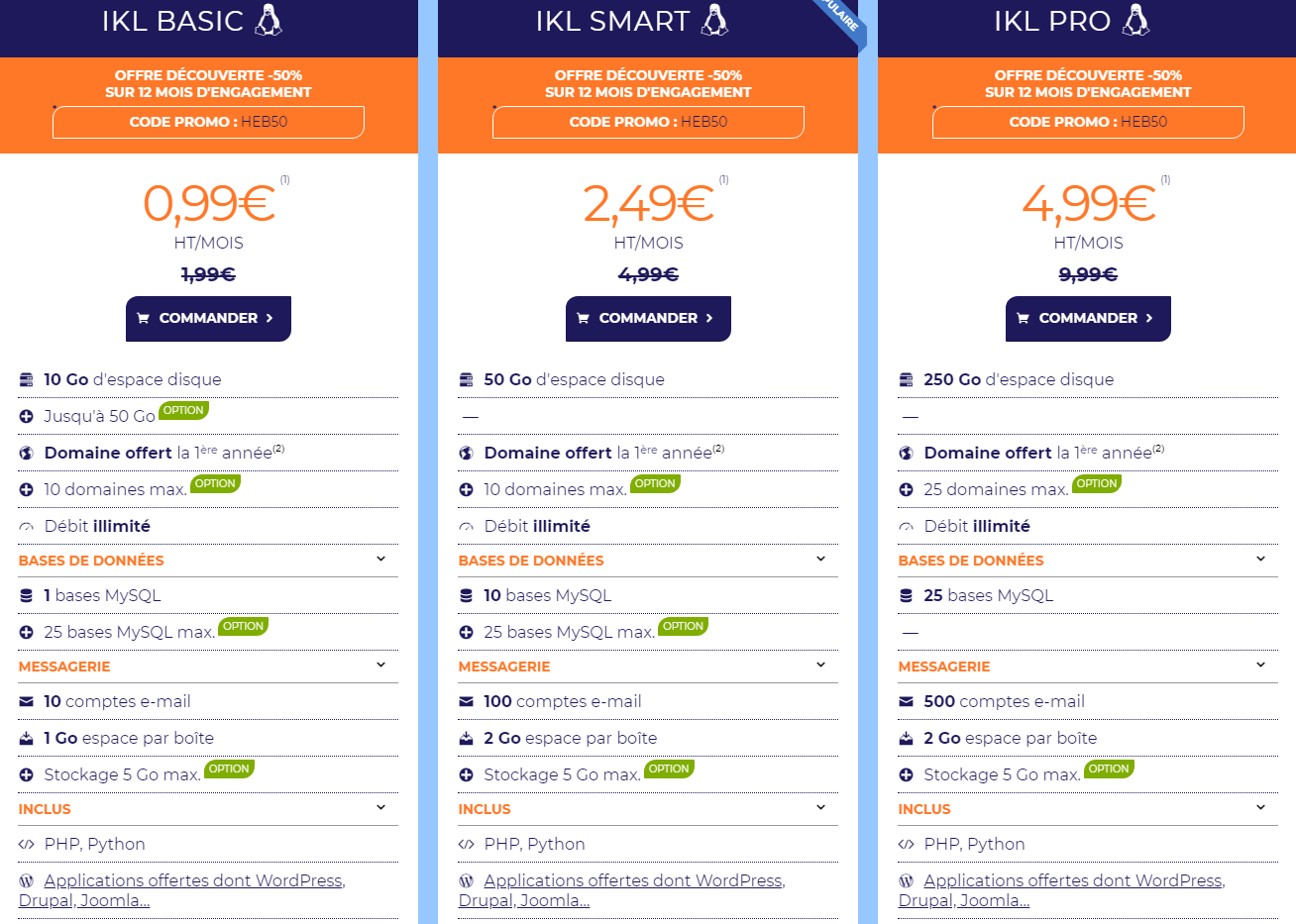
Task: Collapse MESSAGERIE section in IKL SMART
Action: pos(821,666)
